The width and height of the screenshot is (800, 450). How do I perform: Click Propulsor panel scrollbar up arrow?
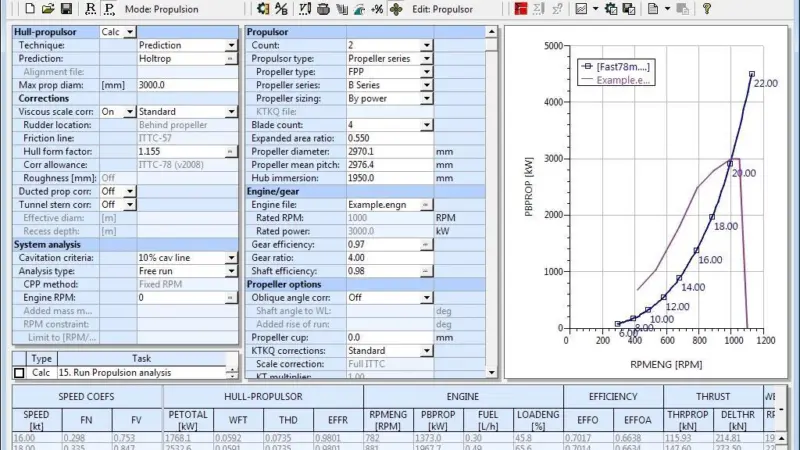click(491, 32)
